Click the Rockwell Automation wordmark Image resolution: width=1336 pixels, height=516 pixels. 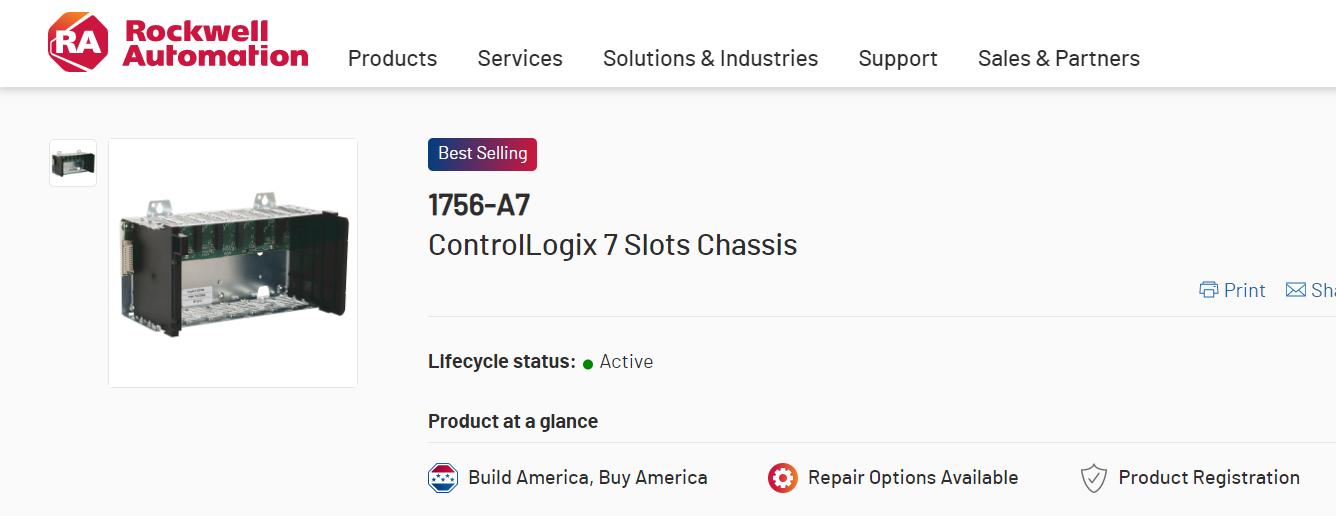tap(215, 43)
